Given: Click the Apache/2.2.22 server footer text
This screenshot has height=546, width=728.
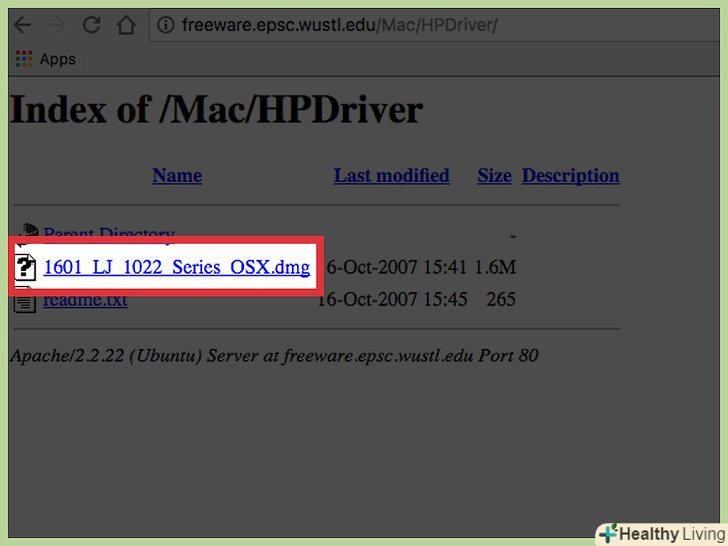Looking at the screenshot, I should [274, 356].
